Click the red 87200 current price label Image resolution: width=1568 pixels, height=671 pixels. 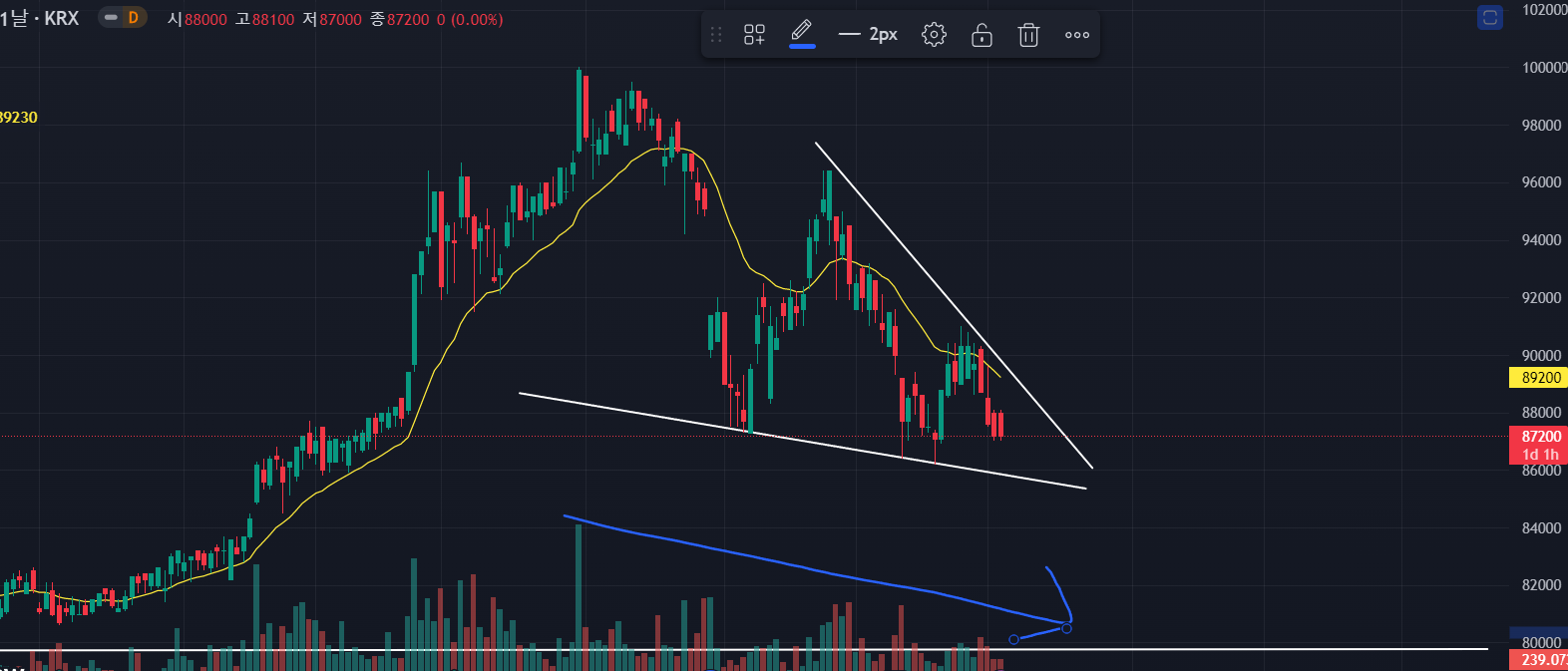1539,437
